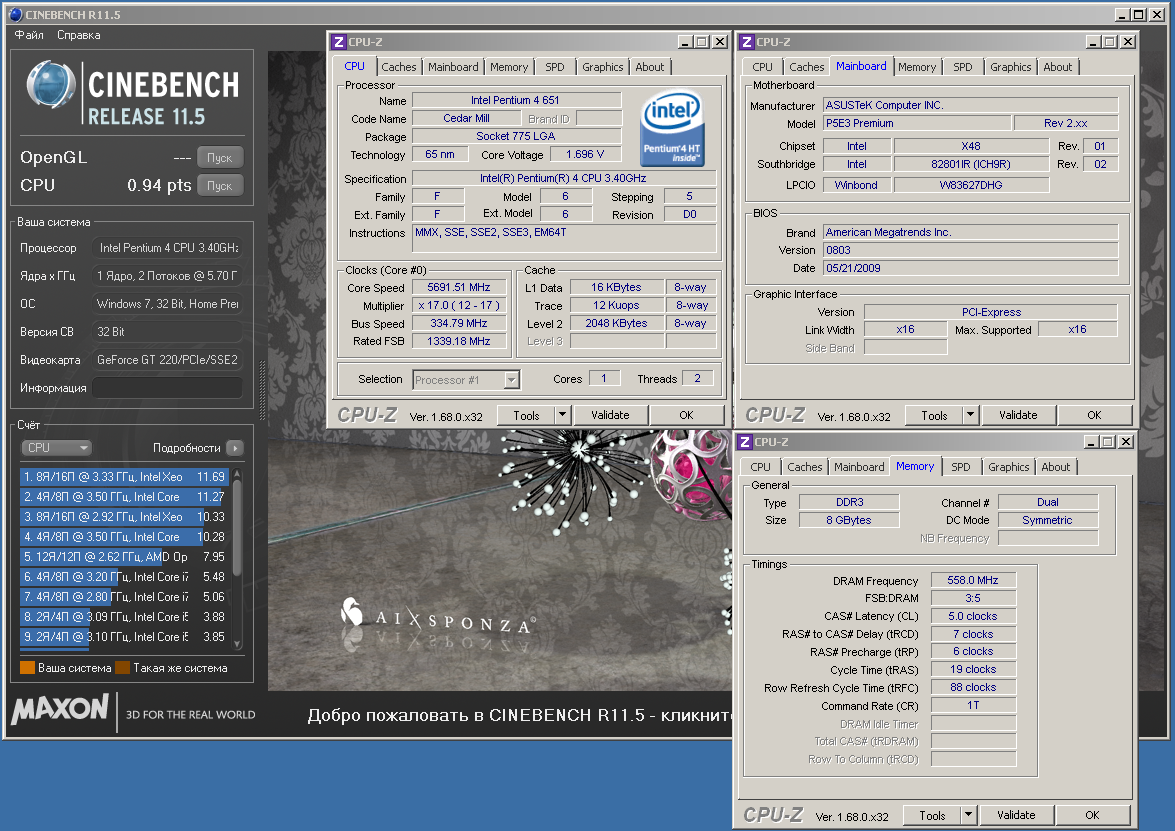Click the orange Ваша система legend swatch
The height and width of the screenshot is (831, 1175).
click(28, 668)
